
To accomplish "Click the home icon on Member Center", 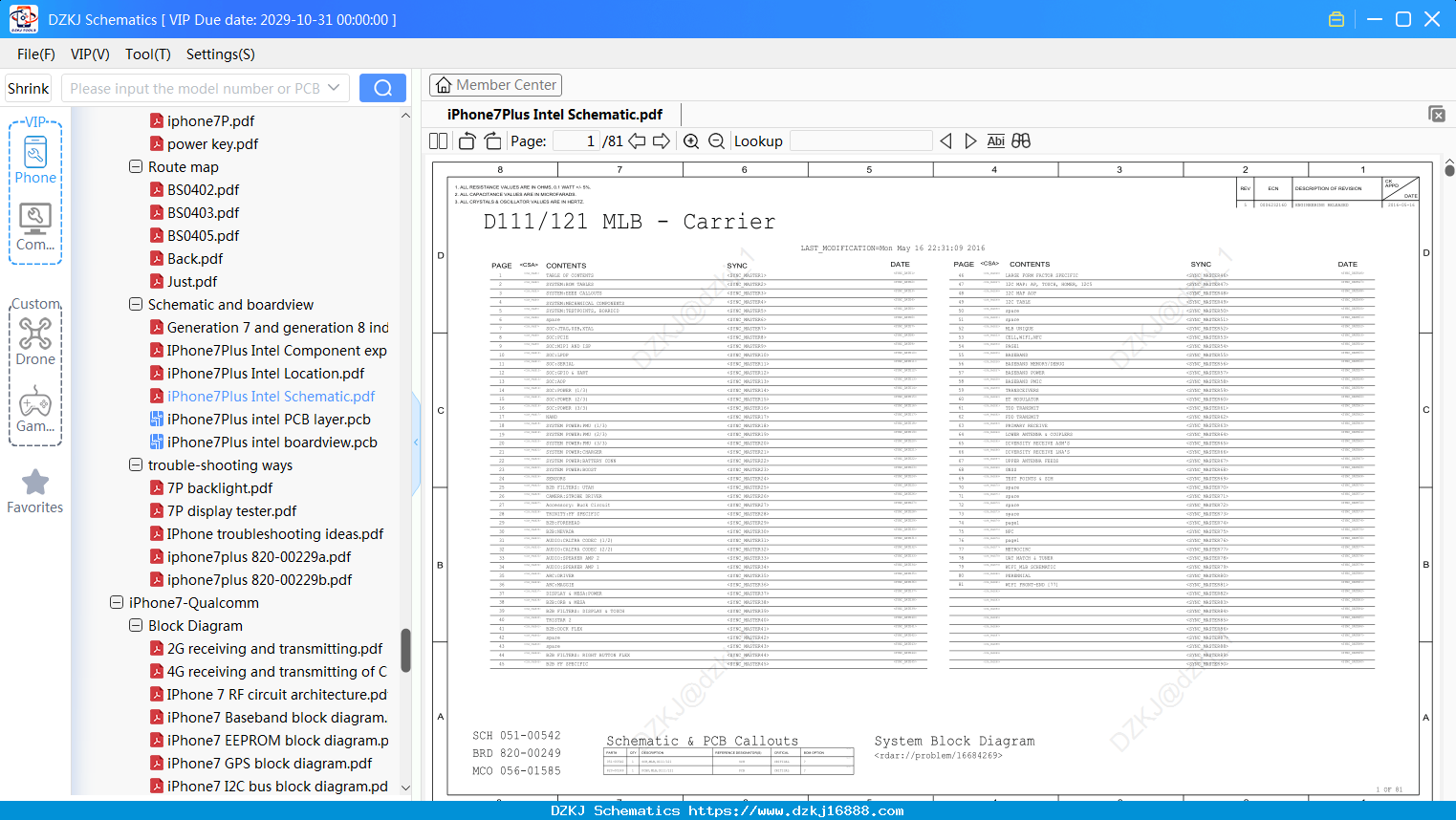I will [444, 85].
